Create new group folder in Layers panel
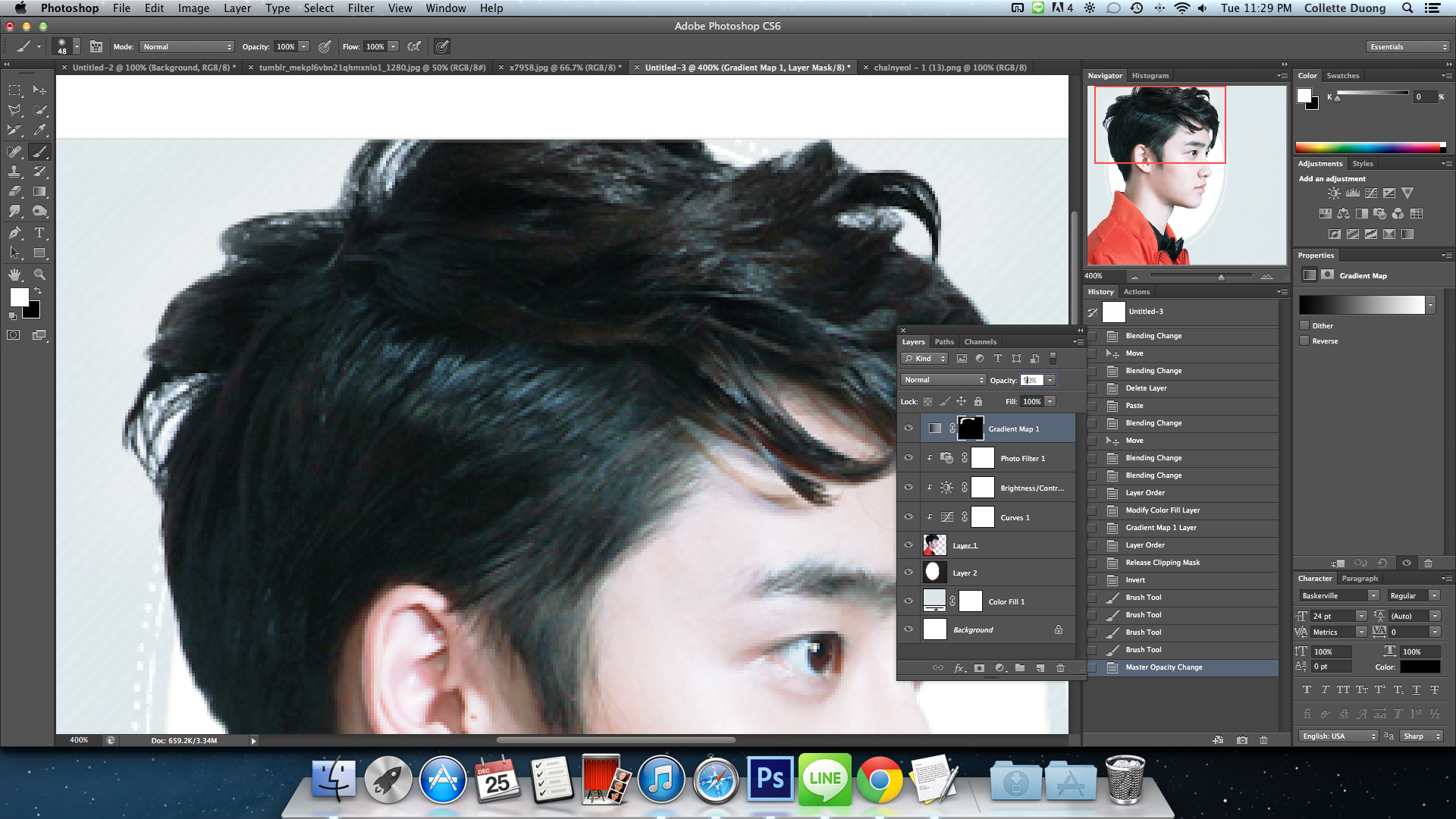Screen dimensions: 1456x819 pyautogui.click(x=1020, y=668)
